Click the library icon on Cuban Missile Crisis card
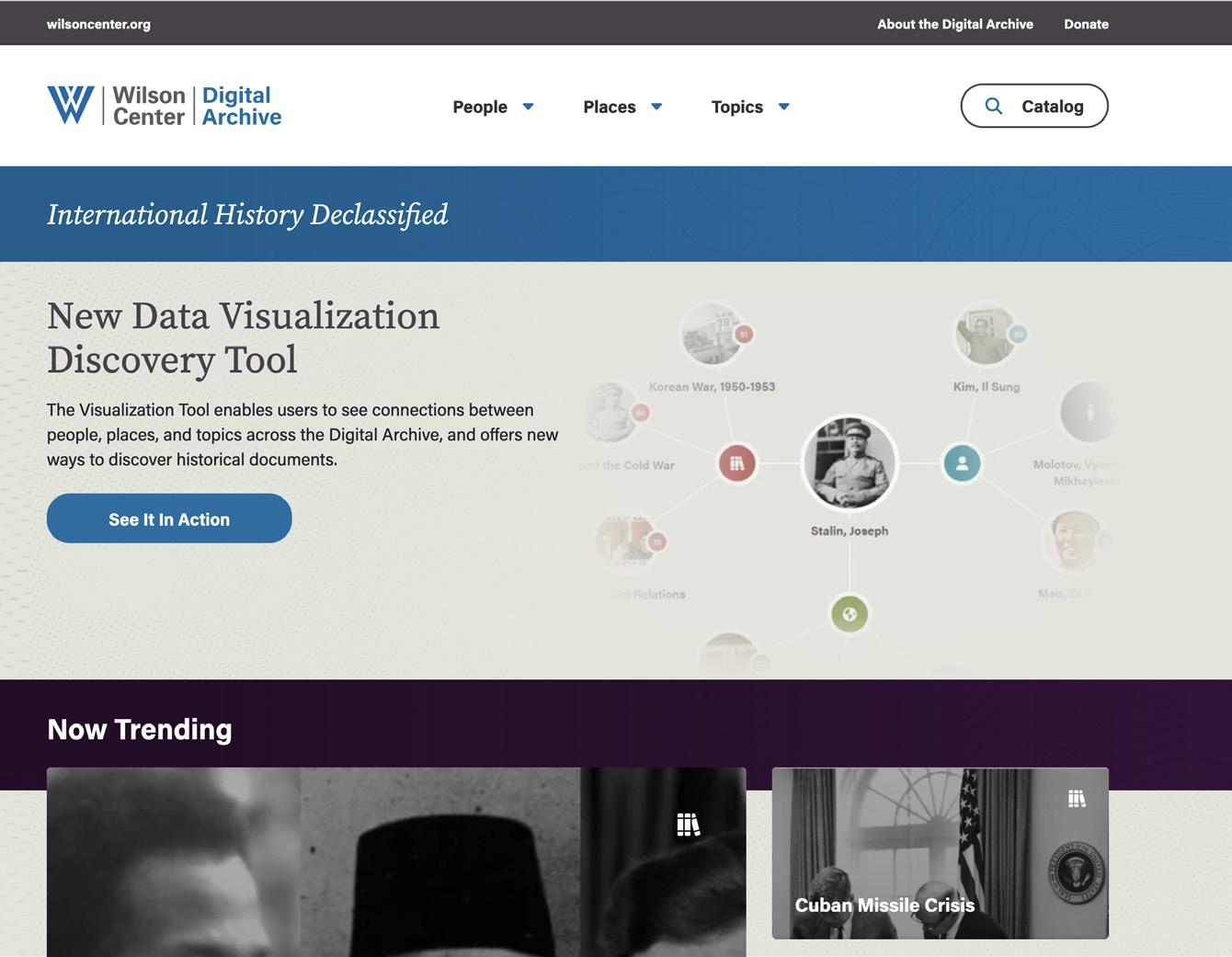The width and height of the screenshot is (1232, 957). (x=1077, y=799)
